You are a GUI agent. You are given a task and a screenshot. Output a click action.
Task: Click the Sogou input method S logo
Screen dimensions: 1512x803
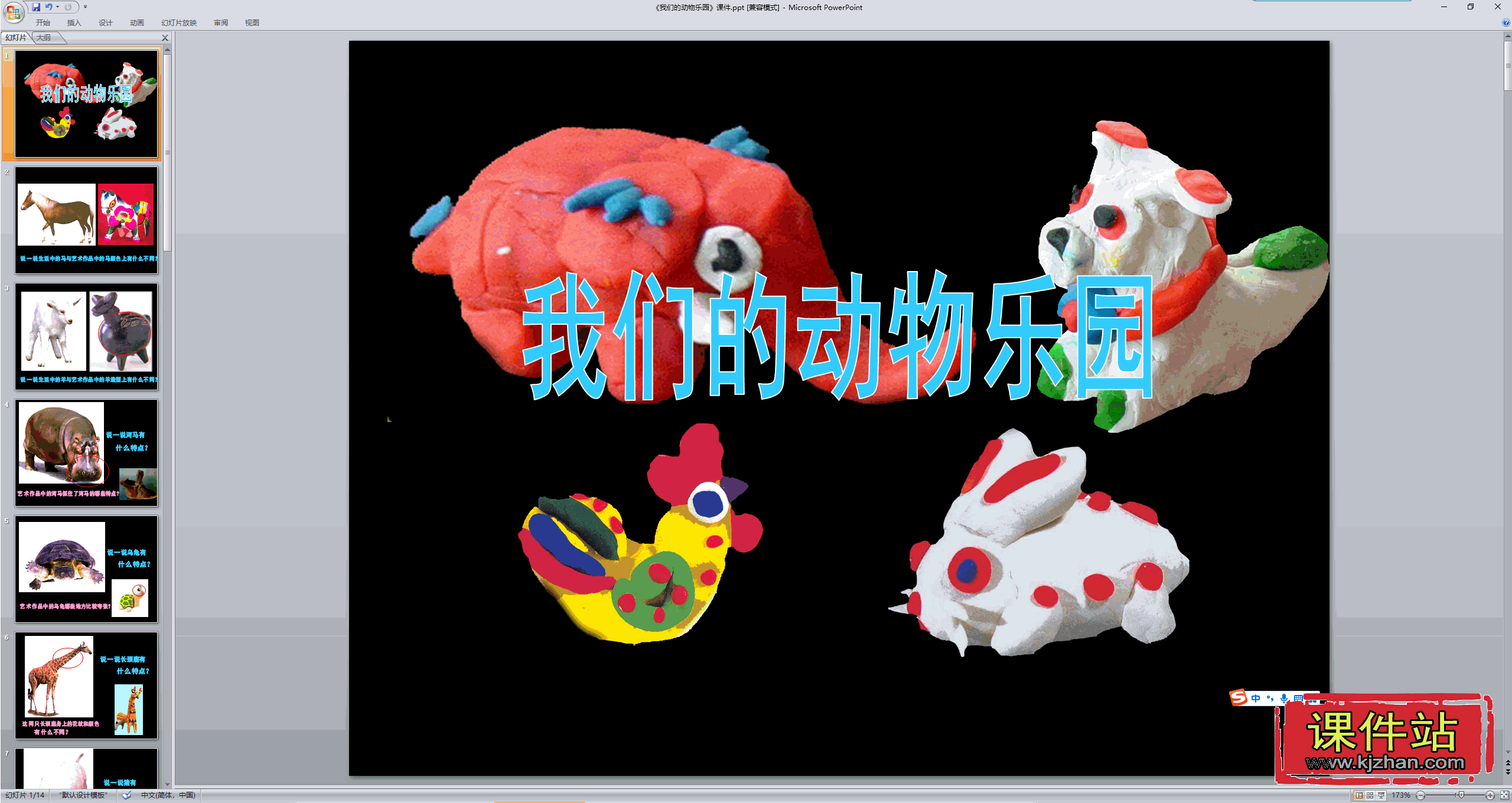1239,698
